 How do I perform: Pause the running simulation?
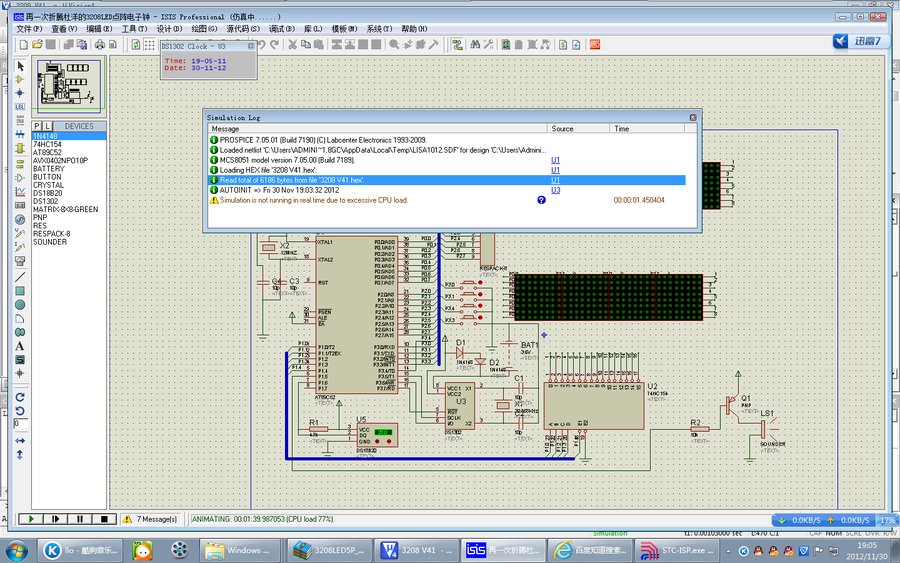[x=78, y=519]
